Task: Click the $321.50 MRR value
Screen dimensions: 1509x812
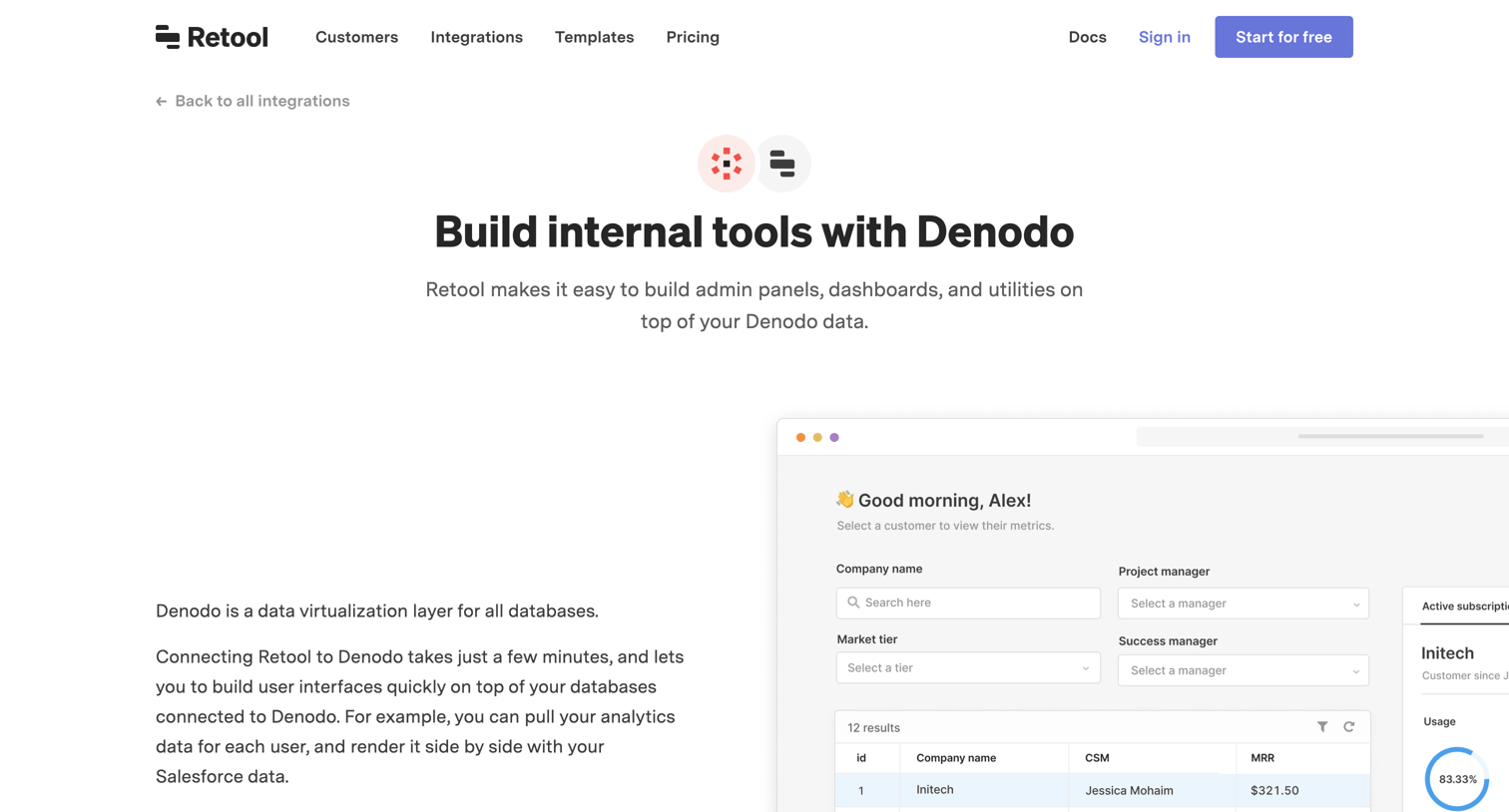Action: [1274, 790]
